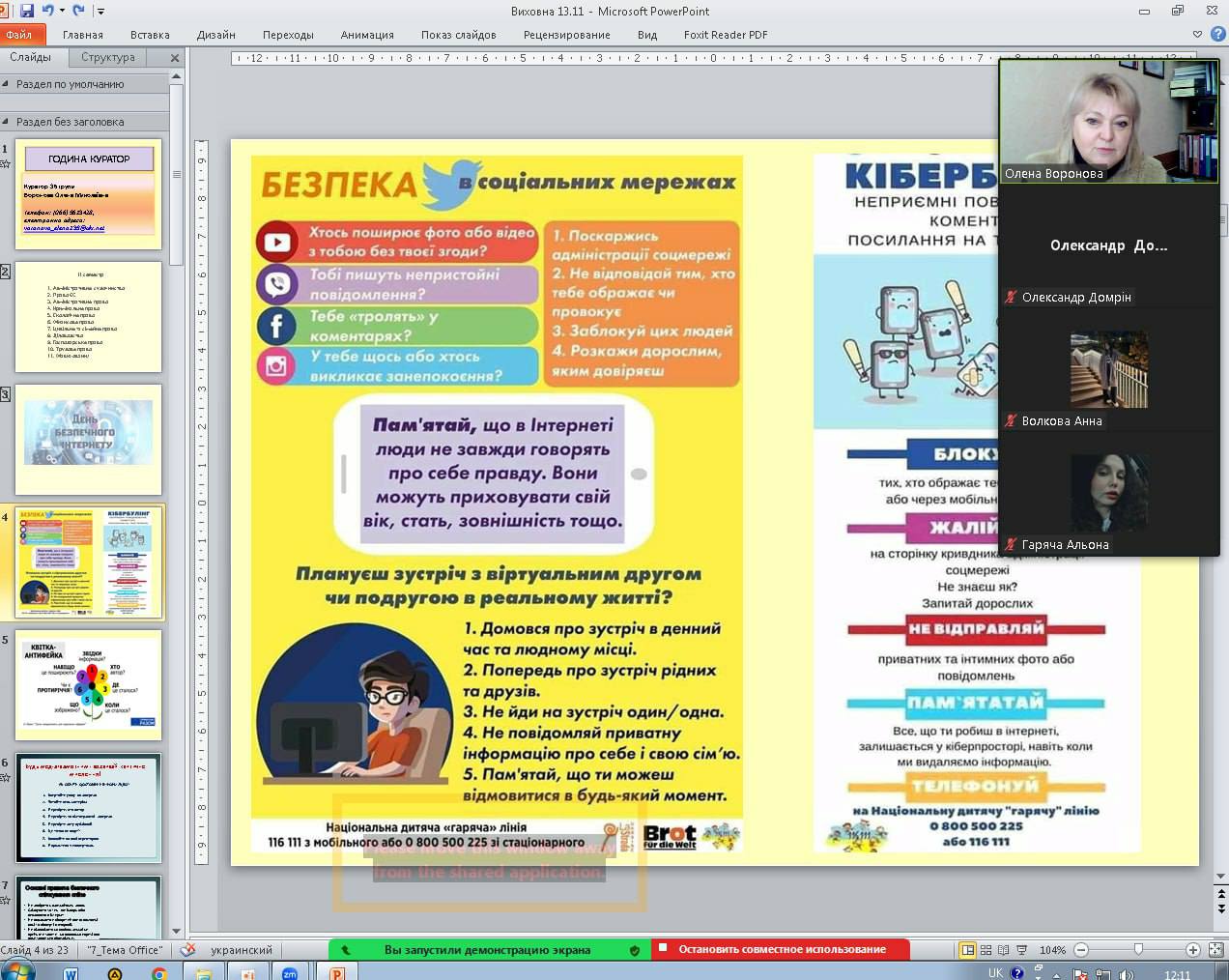
Task: Start Slide Show from status bar icon
Action: pyautogui.click(x=1021, y=950)
